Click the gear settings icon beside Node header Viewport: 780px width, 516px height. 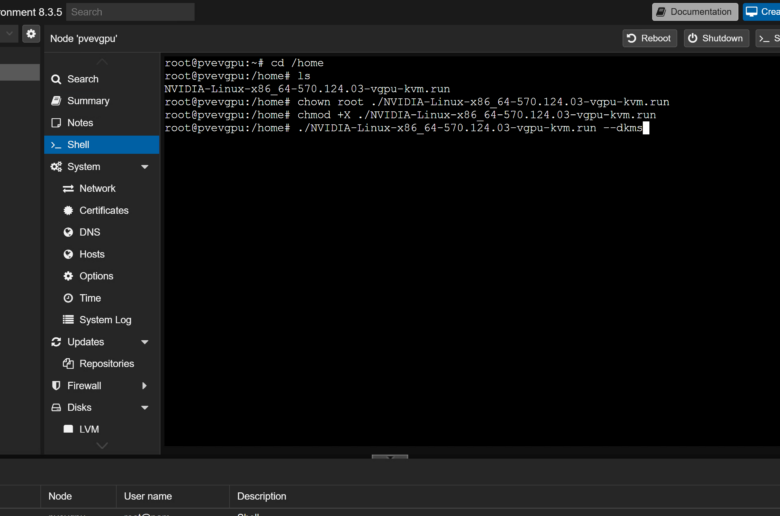click(x=31, y=34)
